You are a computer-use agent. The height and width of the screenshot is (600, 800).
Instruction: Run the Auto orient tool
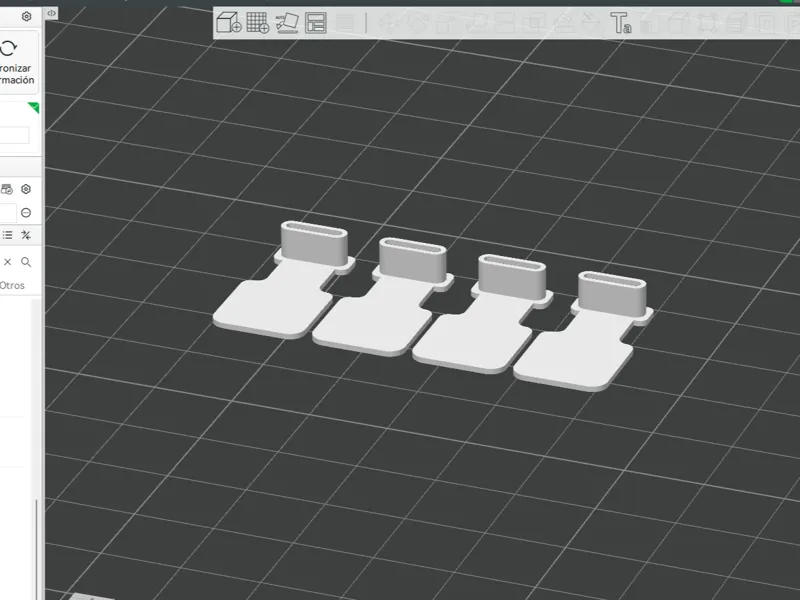287,23
